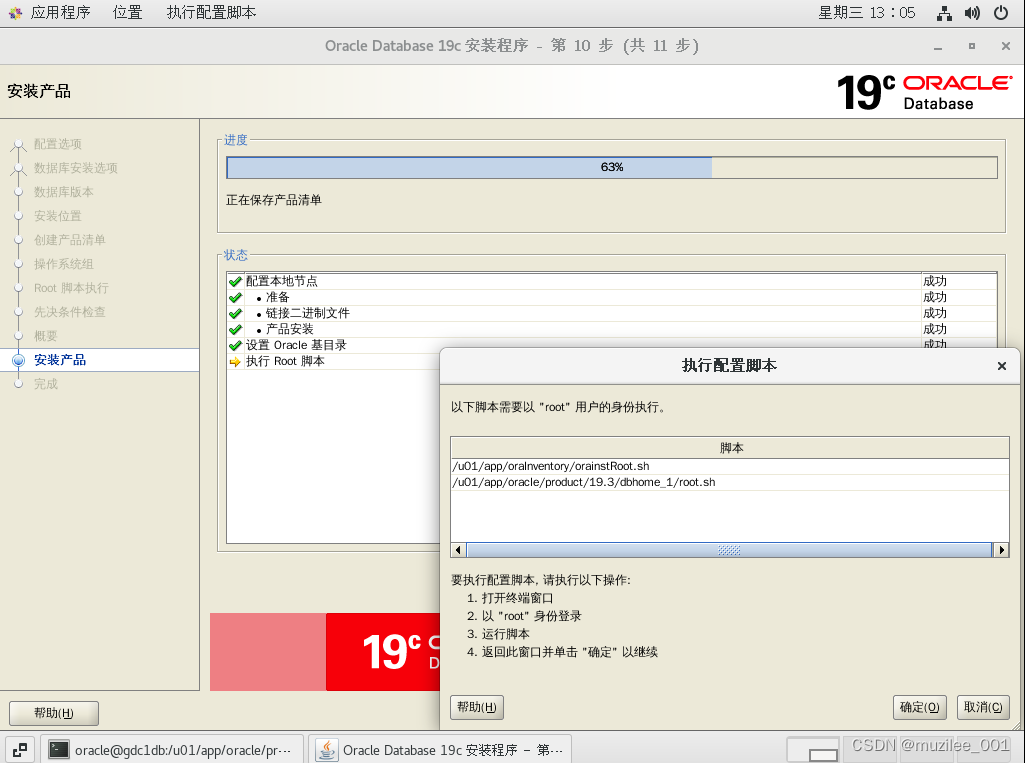This screenshot has height=763, width=1025.
Task: Click the workspace switcher icon at bottom left
Action: (x=19, y=748)
